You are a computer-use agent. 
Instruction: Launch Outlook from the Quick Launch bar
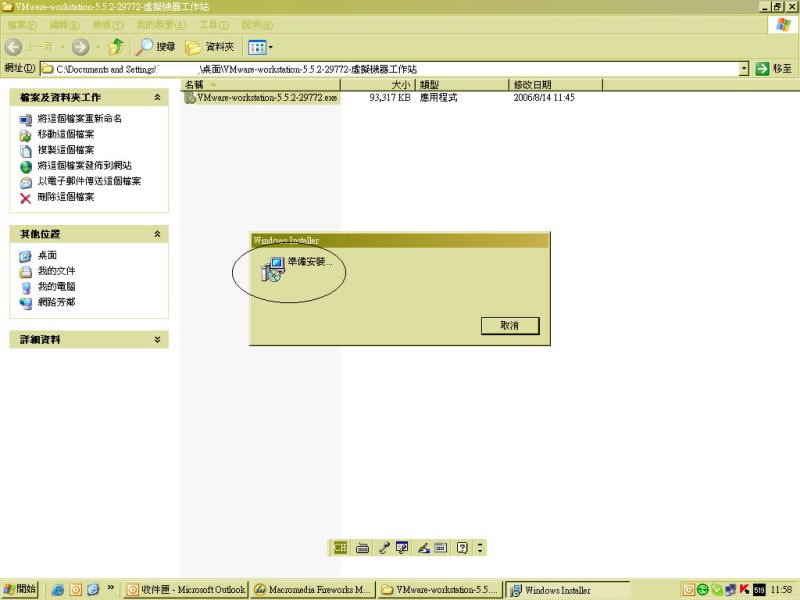pyautogui.click(x=76, y=590)
